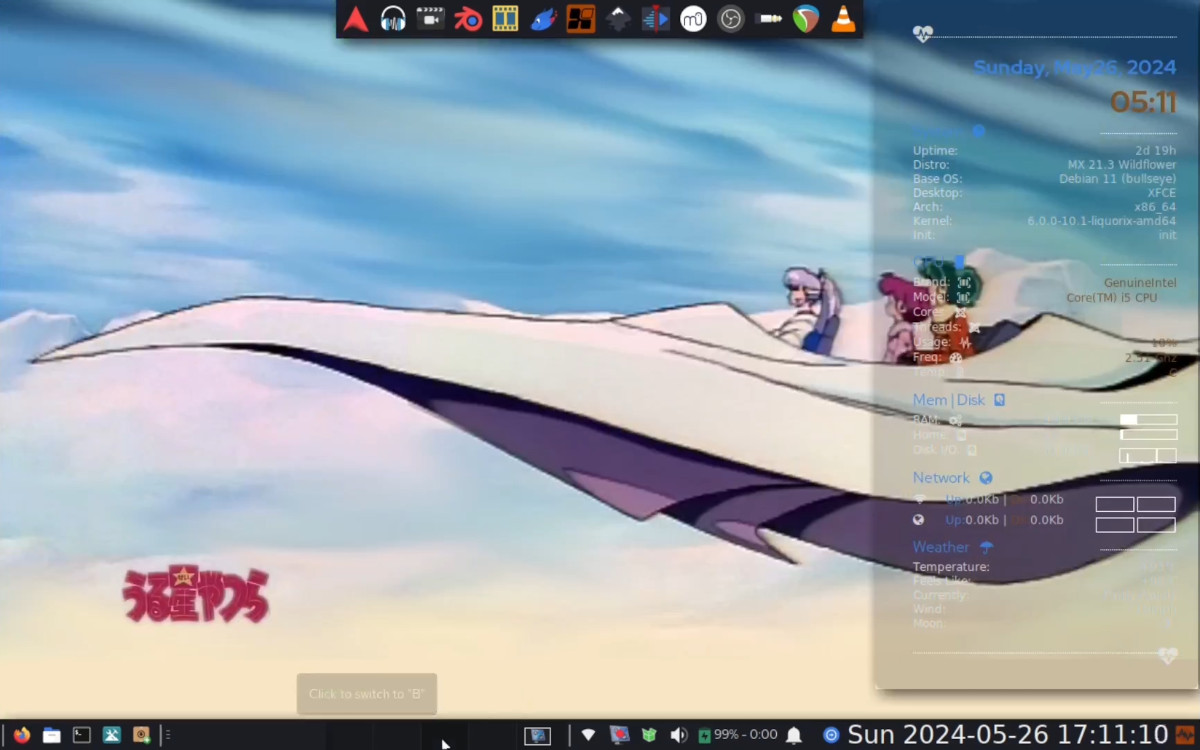The image size is (1200, 750).
Task: Open the film strip video app
Action: coord(505,19)
